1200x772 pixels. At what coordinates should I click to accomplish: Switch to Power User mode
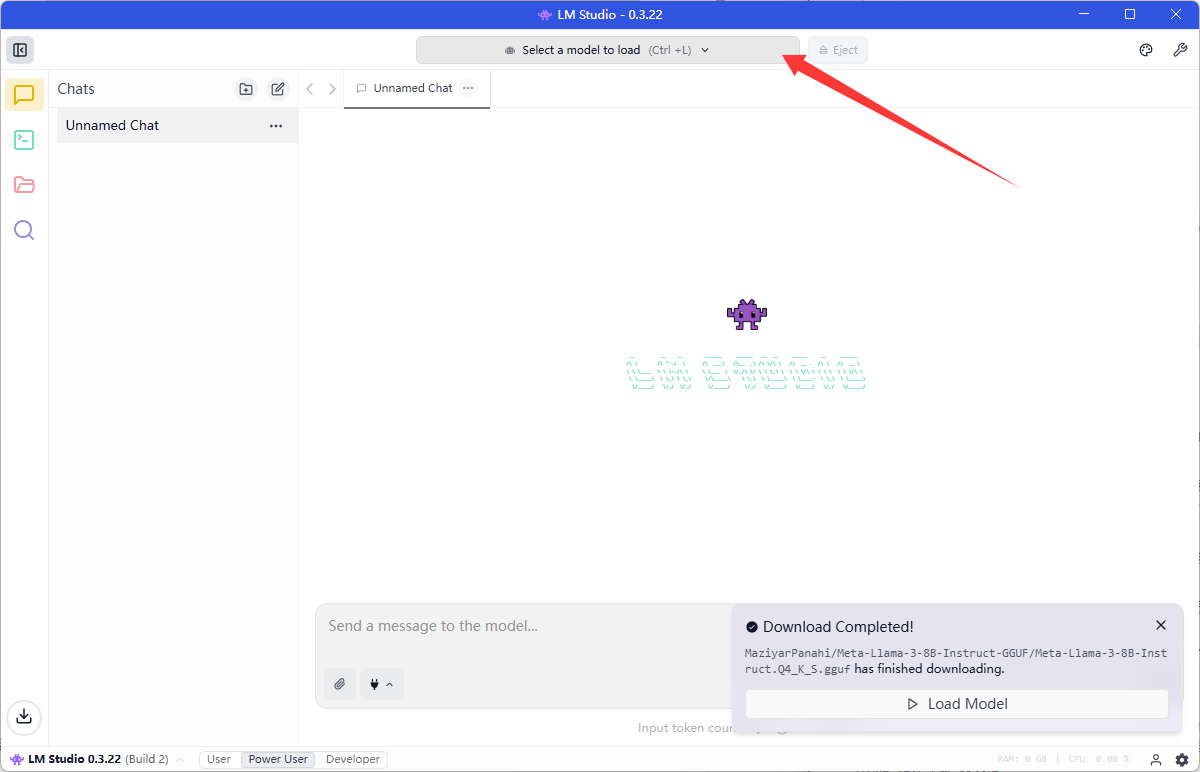click(x=278, y=760)
